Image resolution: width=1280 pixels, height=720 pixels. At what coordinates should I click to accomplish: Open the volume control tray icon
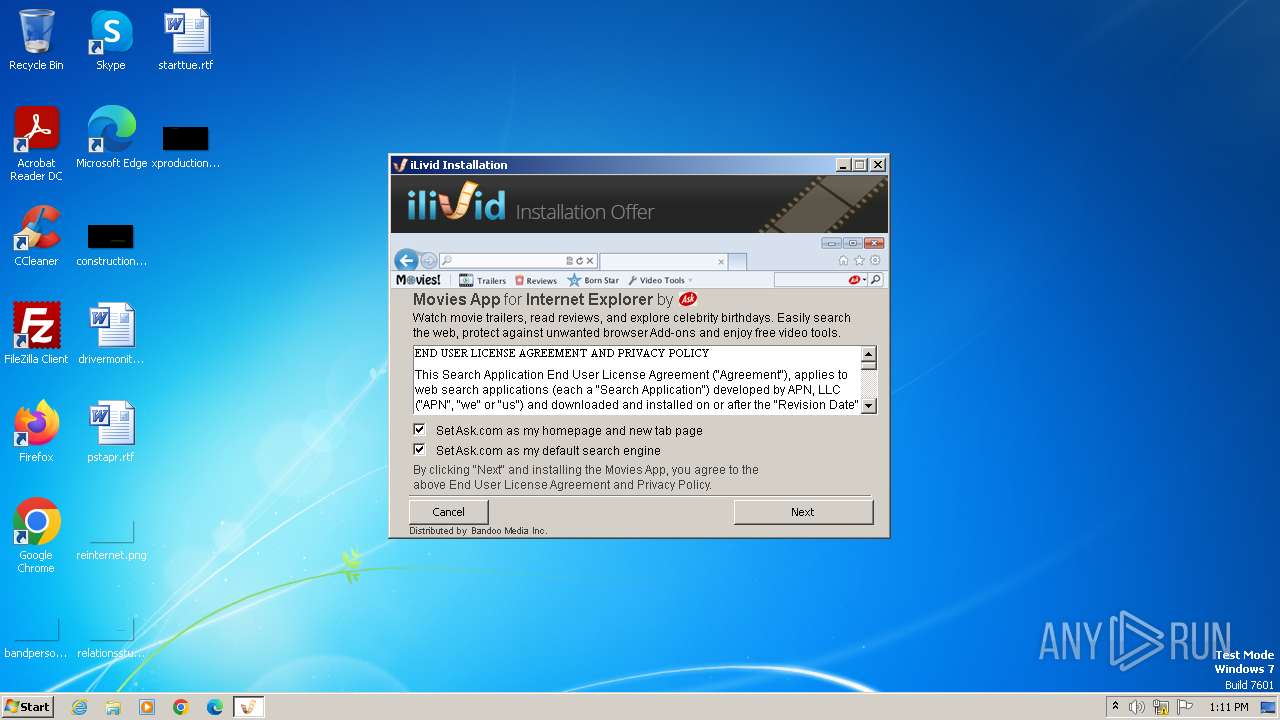tap(1137, 707)
